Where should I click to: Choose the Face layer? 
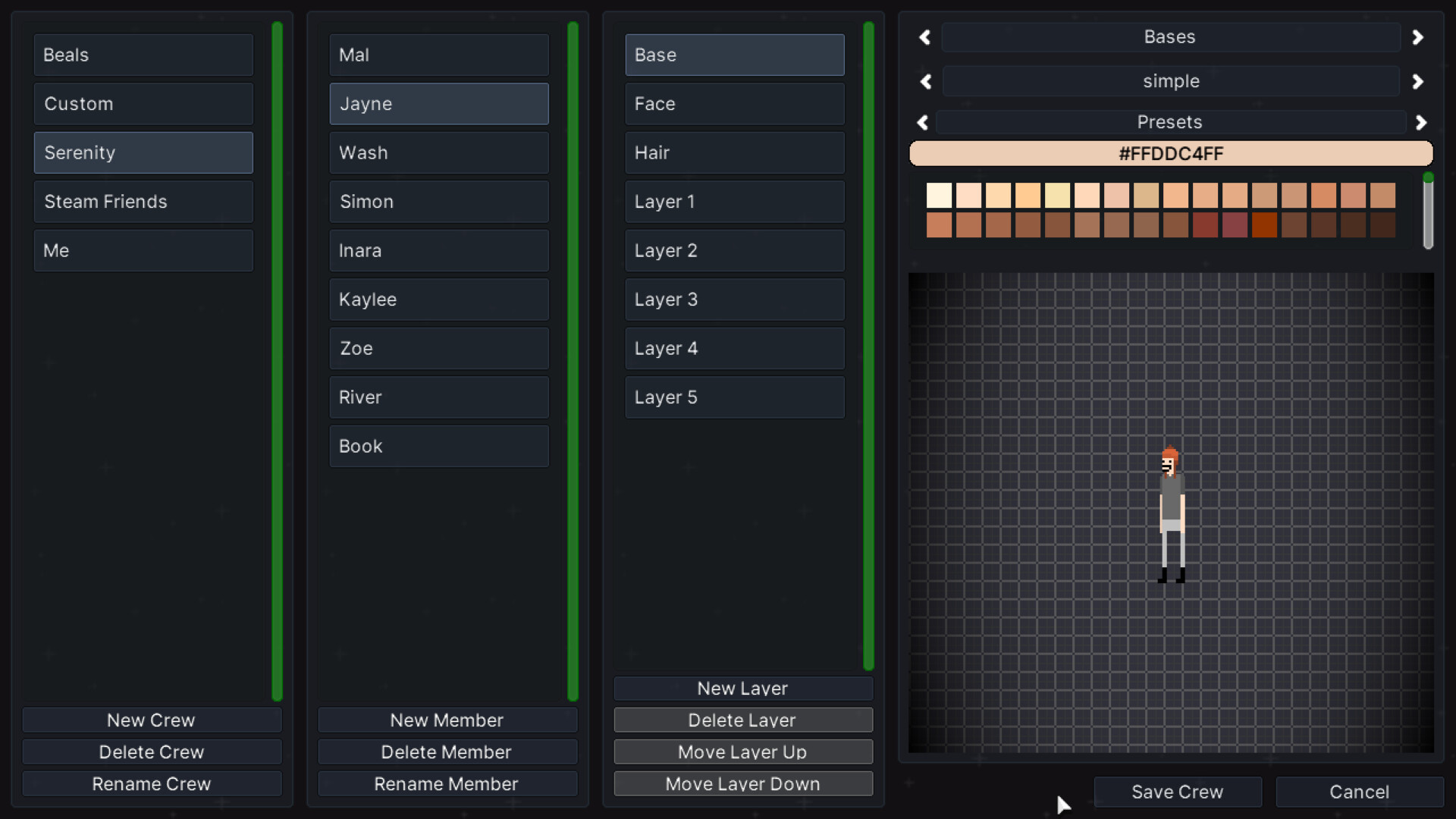tap(734, 104)
